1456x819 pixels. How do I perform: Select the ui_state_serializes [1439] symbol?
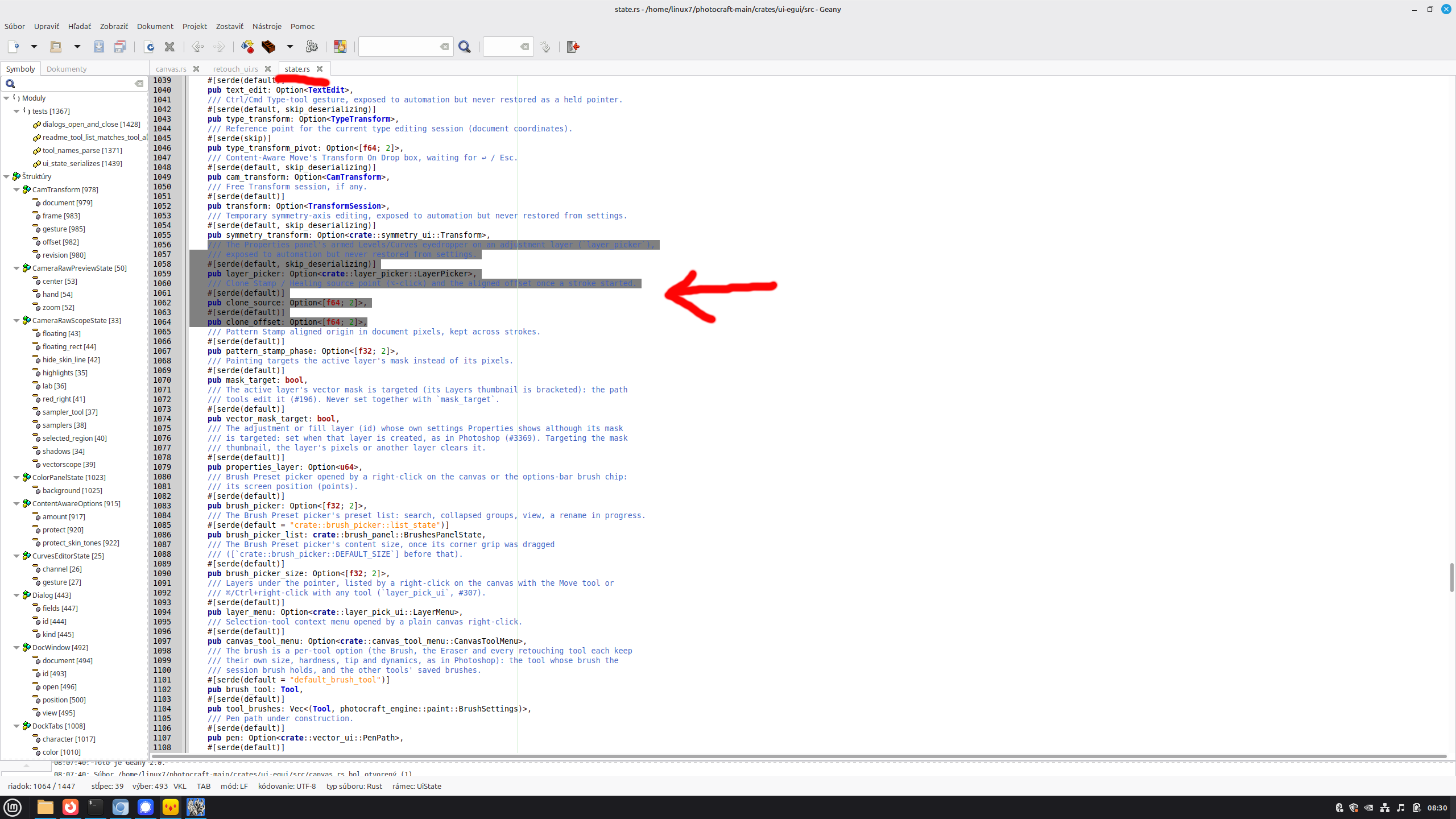tap(82, 164)
